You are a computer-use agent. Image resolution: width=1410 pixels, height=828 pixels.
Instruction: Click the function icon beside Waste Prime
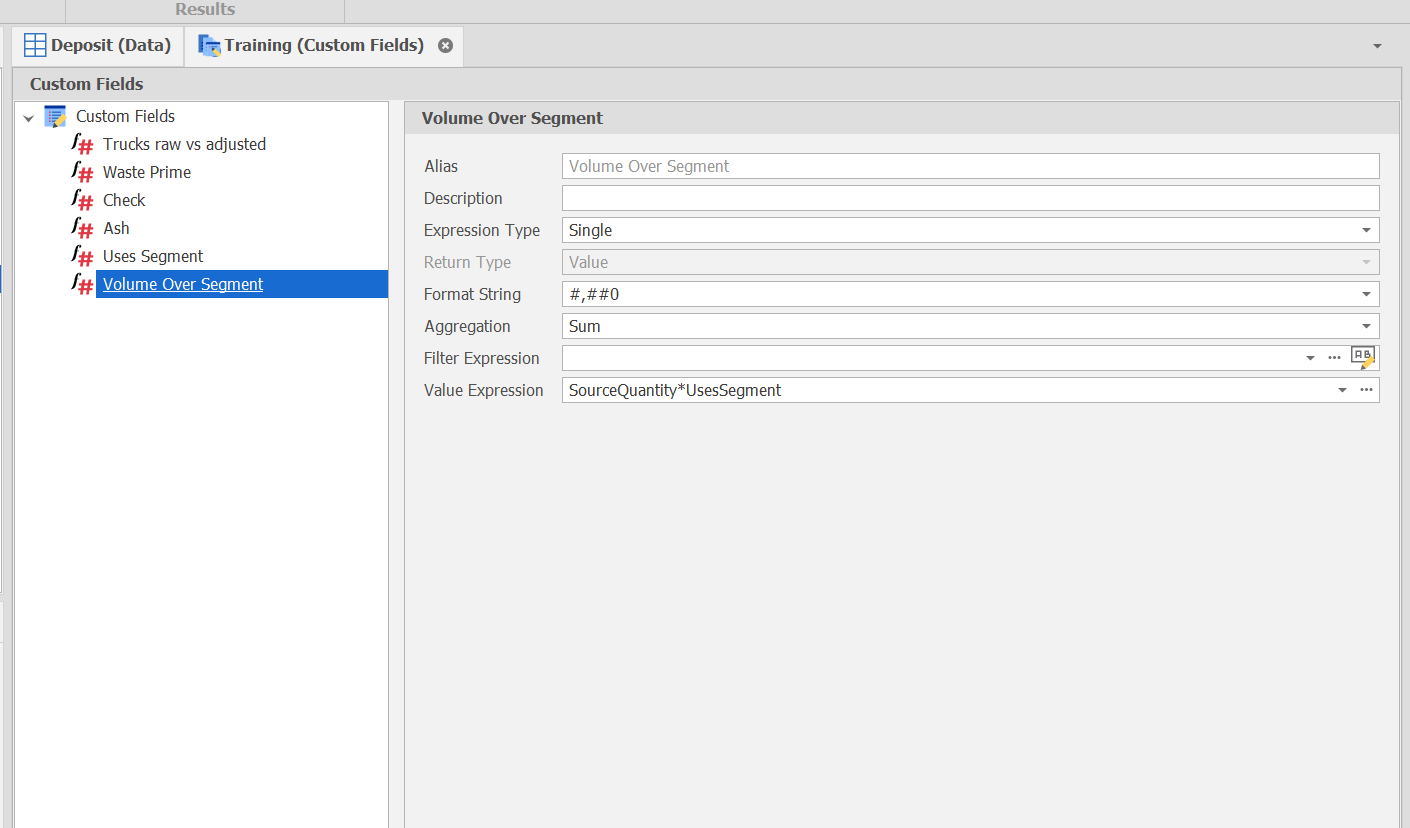83,172
